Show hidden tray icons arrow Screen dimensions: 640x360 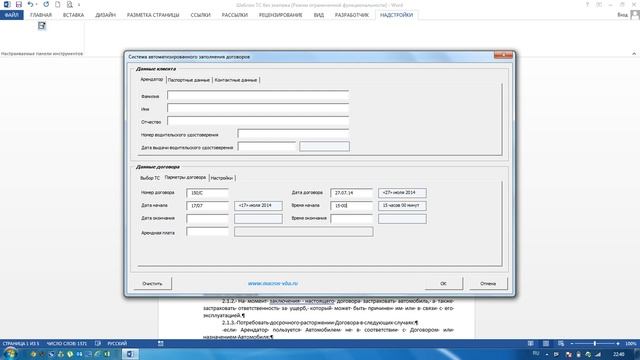coord(547,354)
